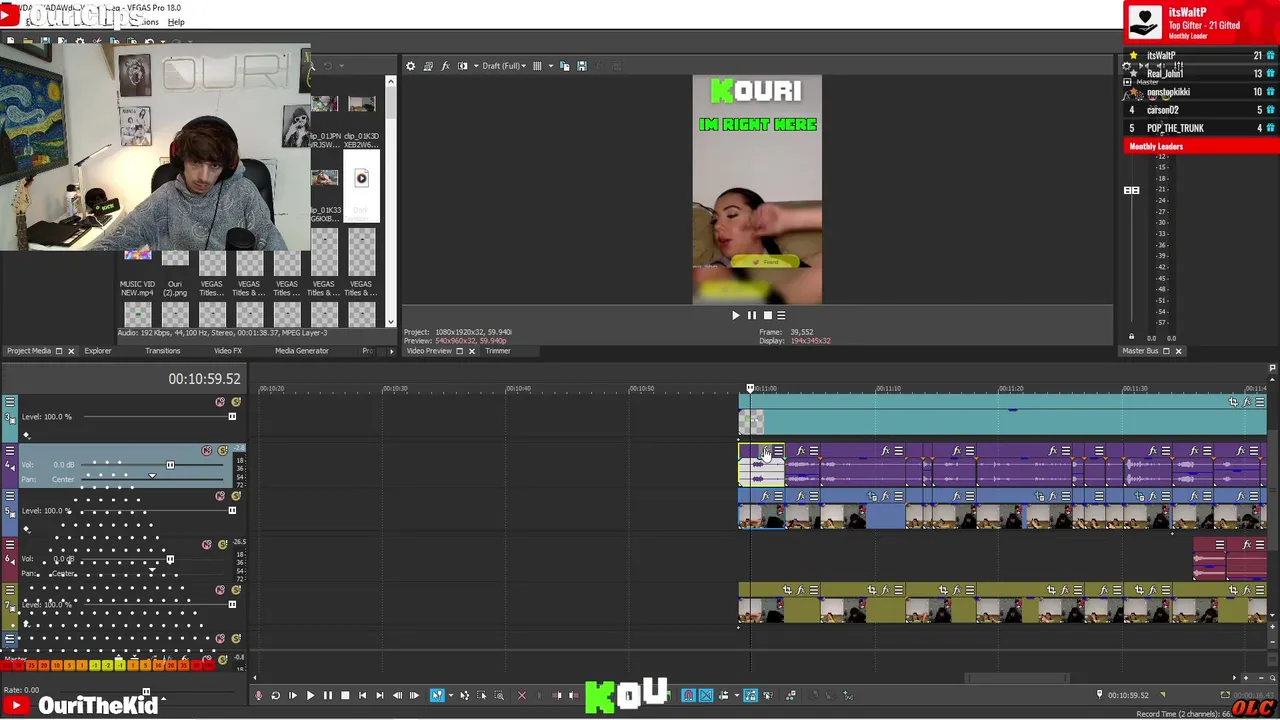This screenshot has height=720, width=1280.
Task: Solo video track 3
Action: [x=236, y=402]
